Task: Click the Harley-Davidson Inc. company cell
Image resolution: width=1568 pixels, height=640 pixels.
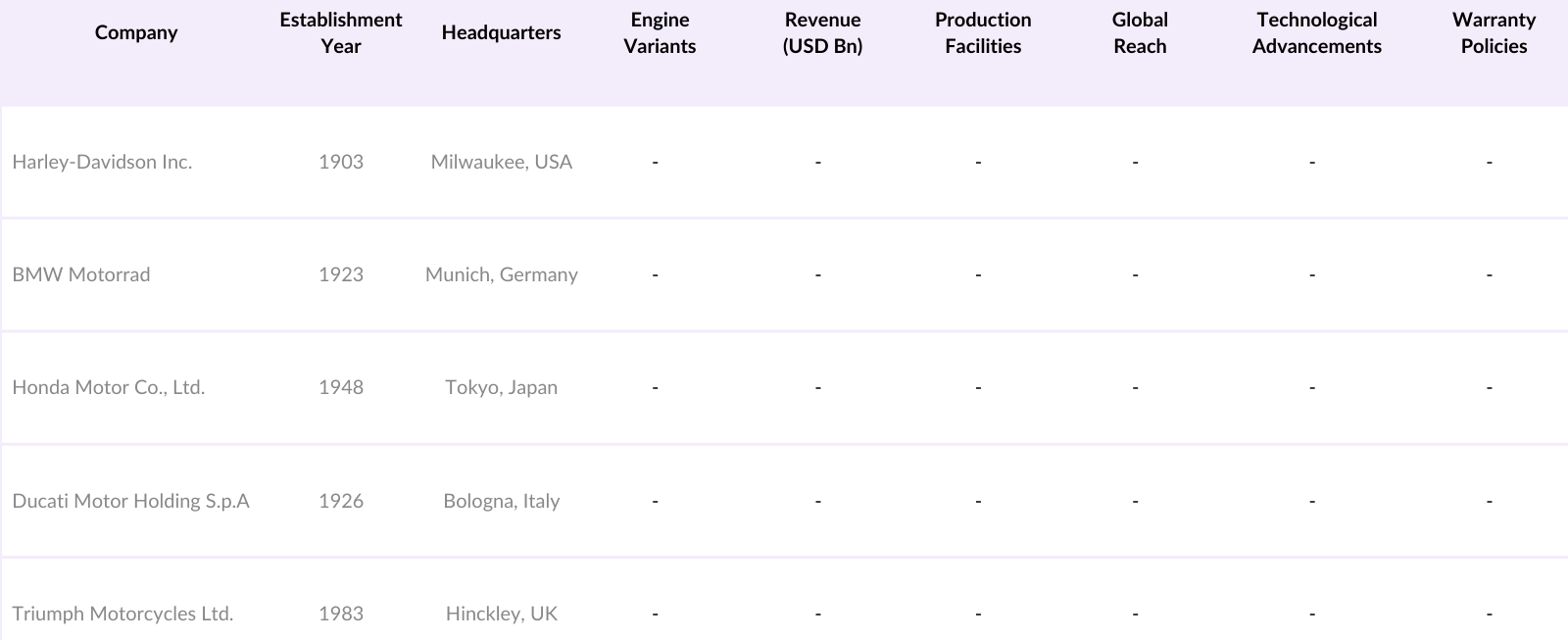Action: click(x=102, y=163)
